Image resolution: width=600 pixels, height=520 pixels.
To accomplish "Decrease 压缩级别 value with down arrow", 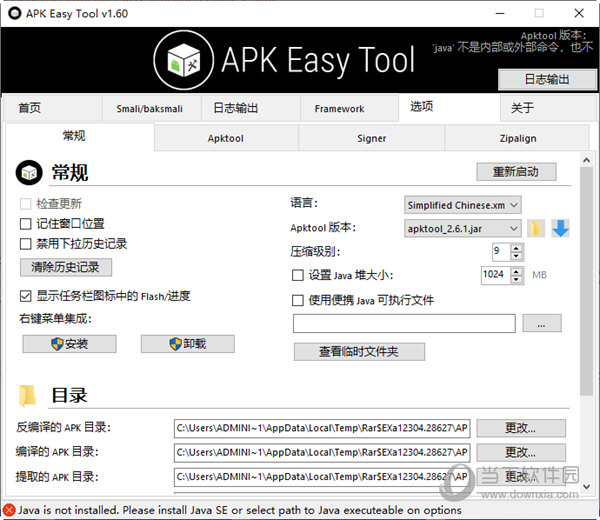I will click(x=517, y=256).
